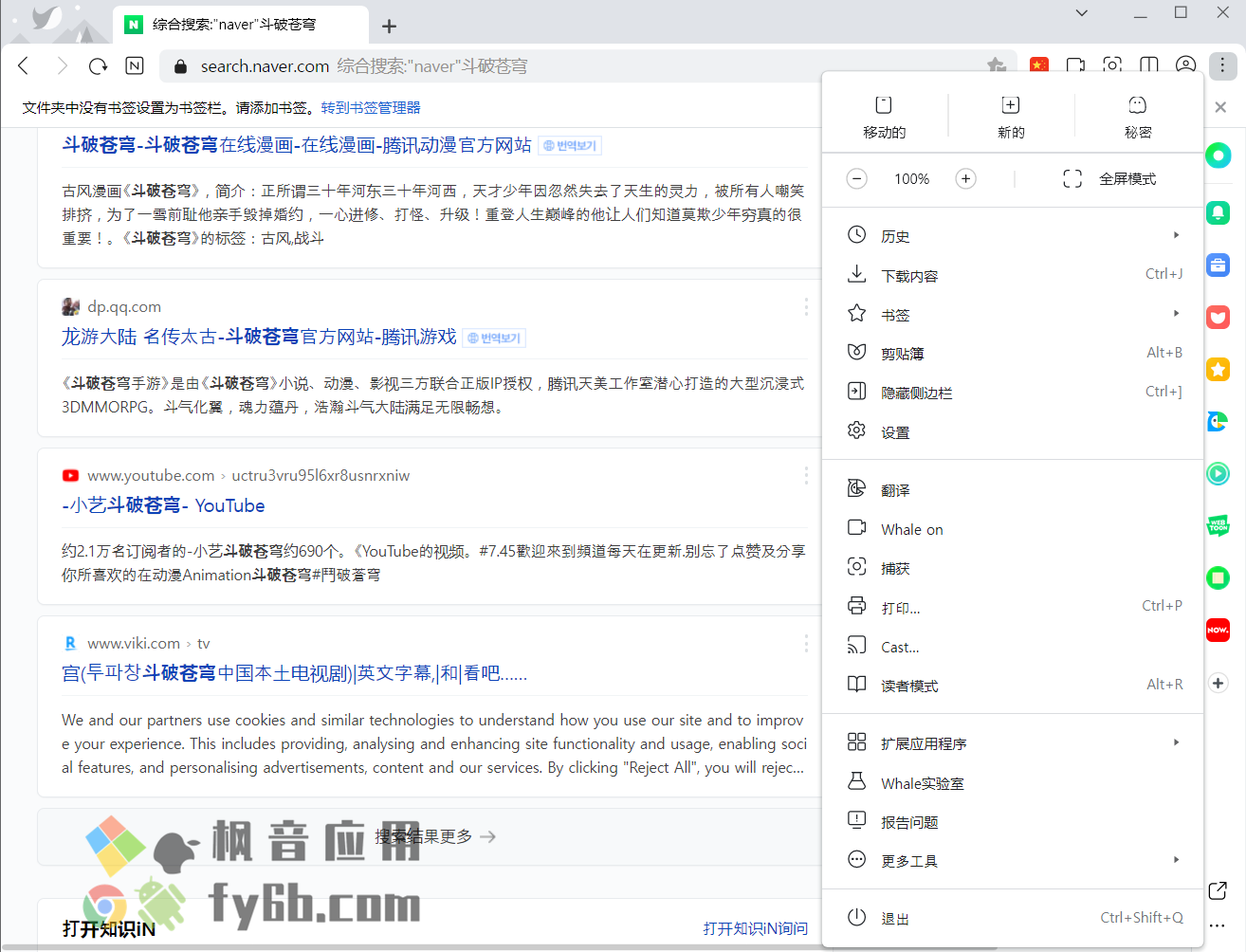Expand 扩展应用程序 extensions submenu
The image size is (1246, 952).
tap(1013, 743)
